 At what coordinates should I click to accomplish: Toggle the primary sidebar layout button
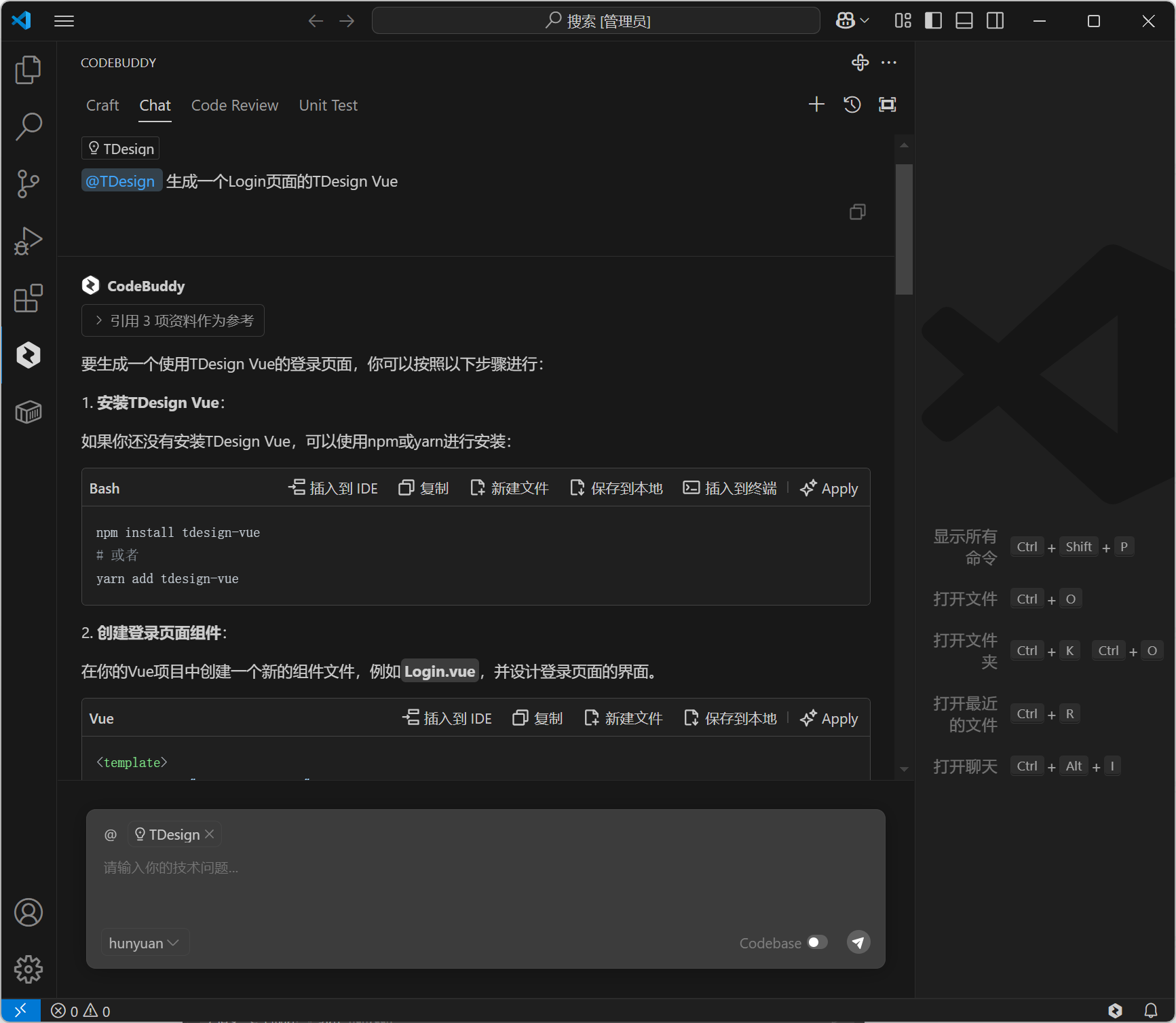pyautogui.click(x=933, y=21)
